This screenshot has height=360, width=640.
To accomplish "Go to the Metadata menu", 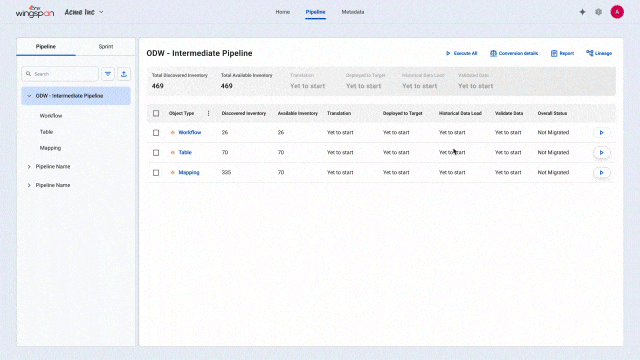I will pyautogui.click(x=353, y=12).
